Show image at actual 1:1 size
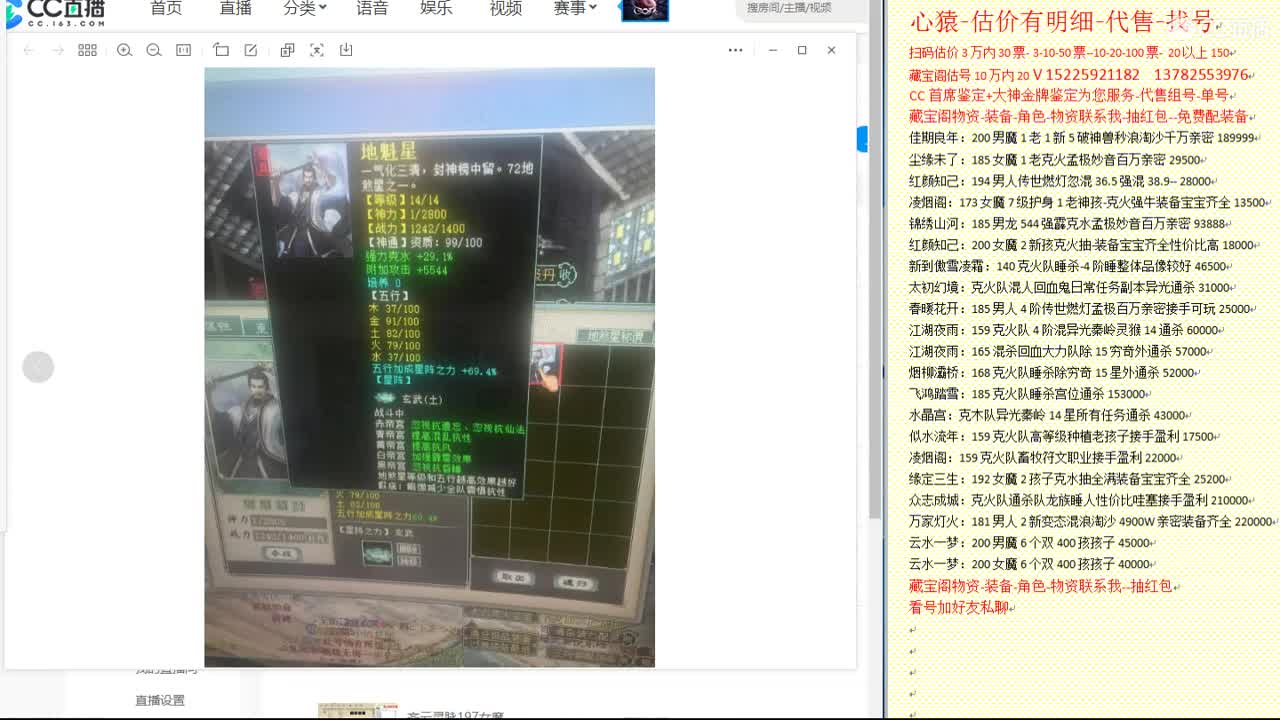Screen dimensions: 1280x720 (x=184, y=50)
